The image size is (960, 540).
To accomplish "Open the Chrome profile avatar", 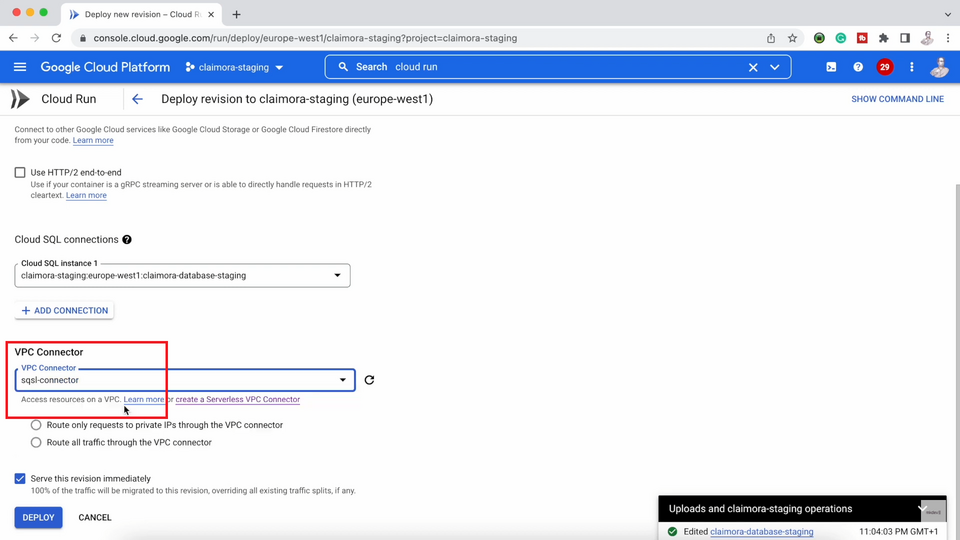I will (x=927, y=38).
